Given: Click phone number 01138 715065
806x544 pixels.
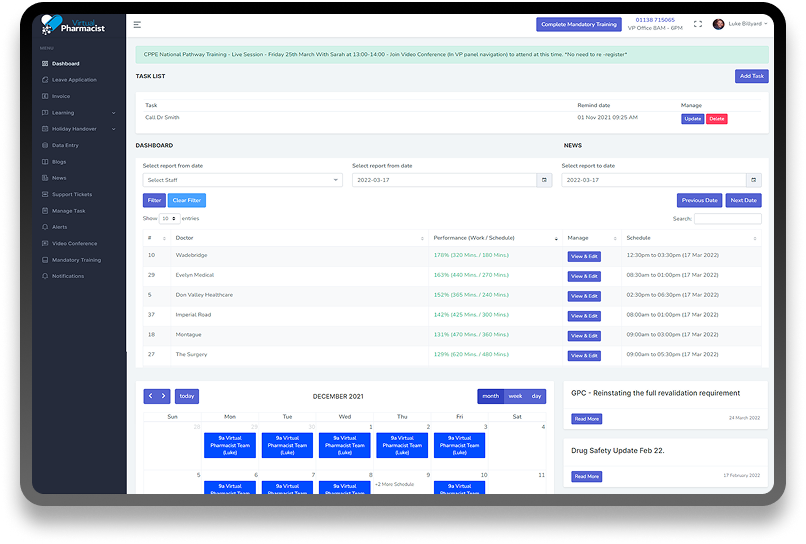Looking at the screenshot, I should click(655, 20).
